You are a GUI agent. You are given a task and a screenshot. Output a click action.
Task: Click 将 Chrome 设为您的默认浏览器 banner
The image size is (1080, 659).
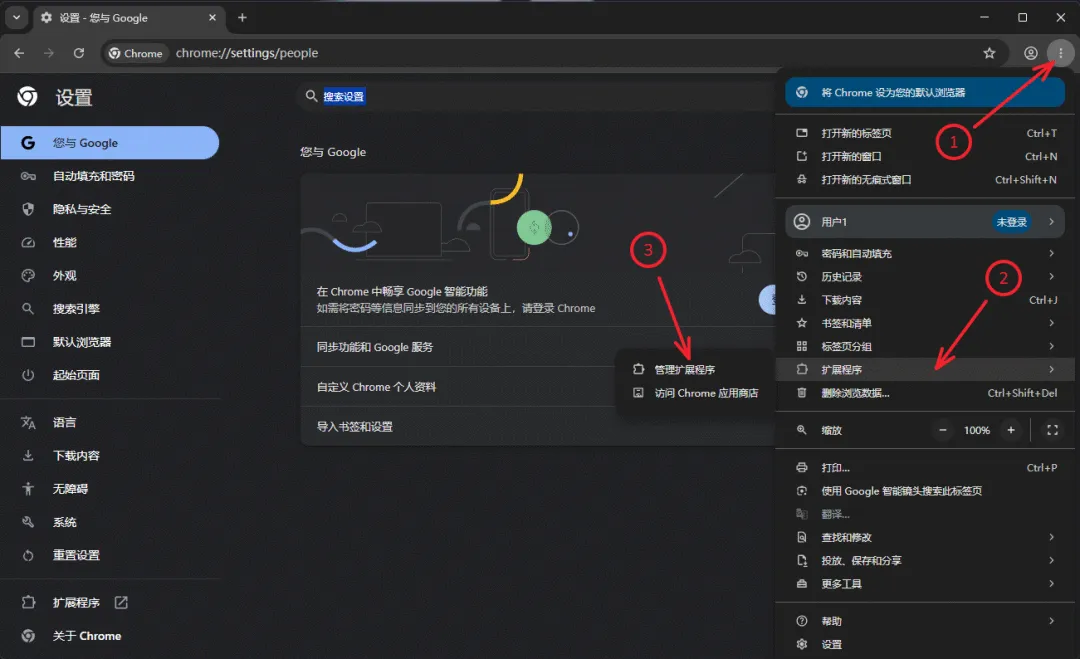[x=925, y=92]
